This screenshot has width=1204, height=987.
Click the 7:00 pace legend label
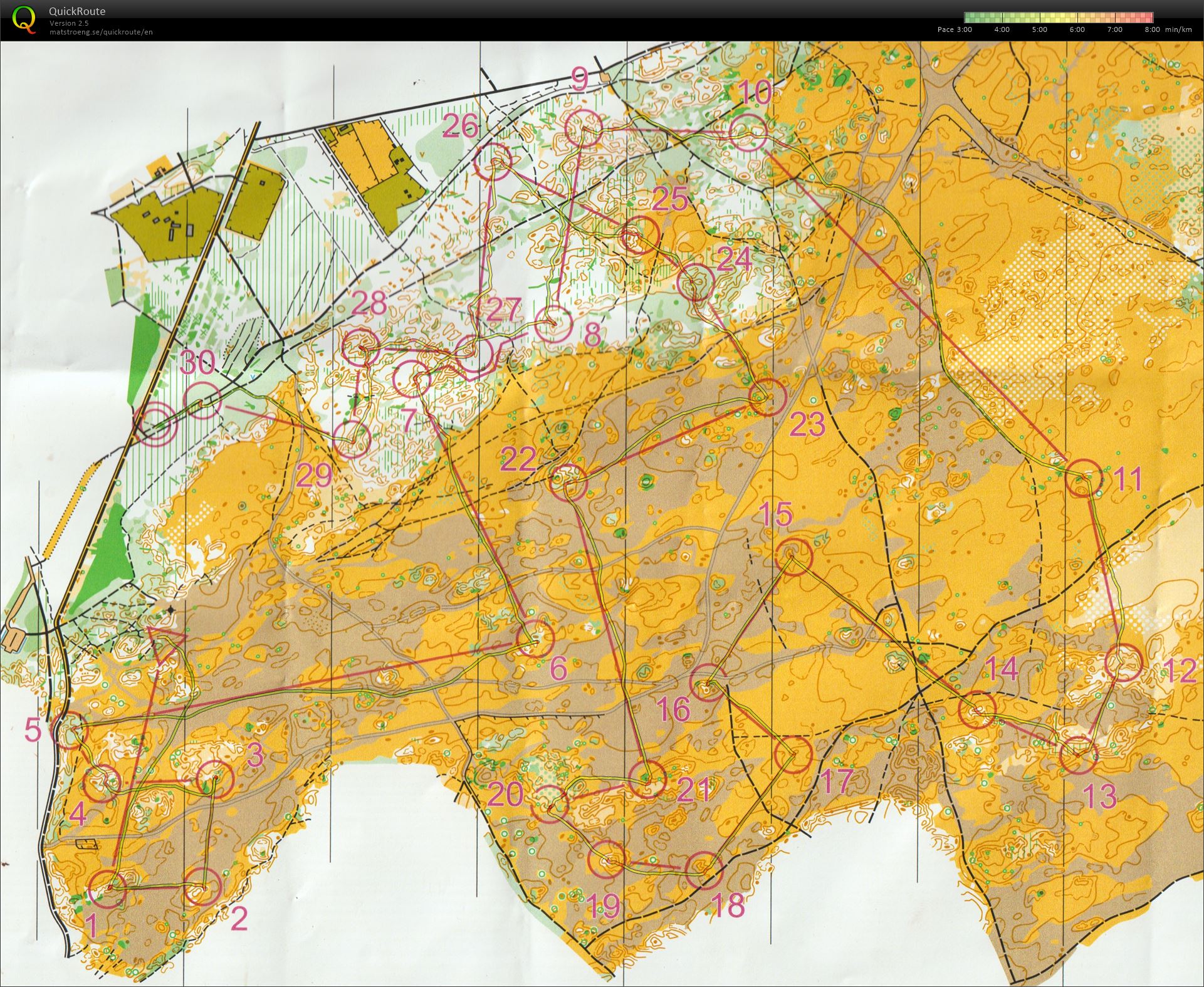(1114, 29)
